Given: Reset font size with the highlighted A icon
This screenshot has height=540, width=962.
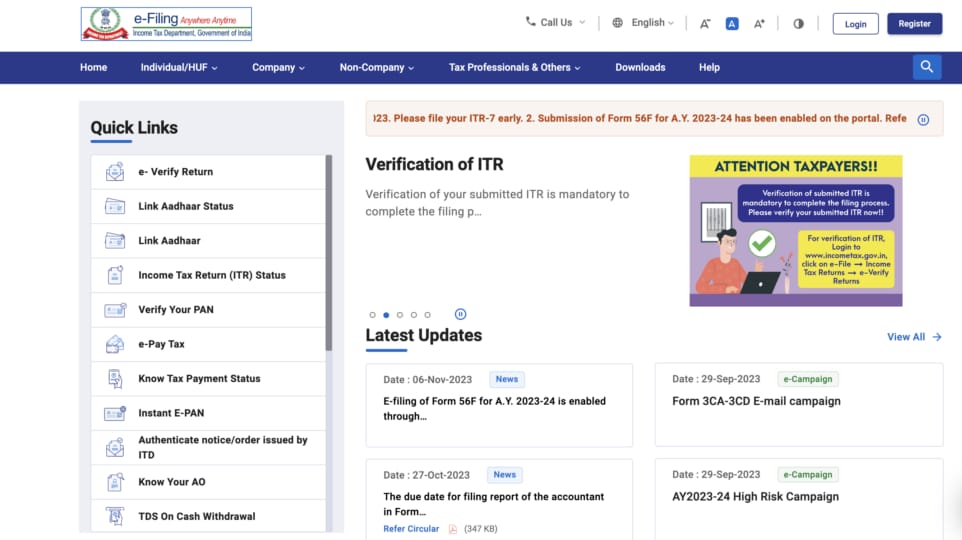Looking at the screenshot, I should pyautogui.click(x=732, y=24).
